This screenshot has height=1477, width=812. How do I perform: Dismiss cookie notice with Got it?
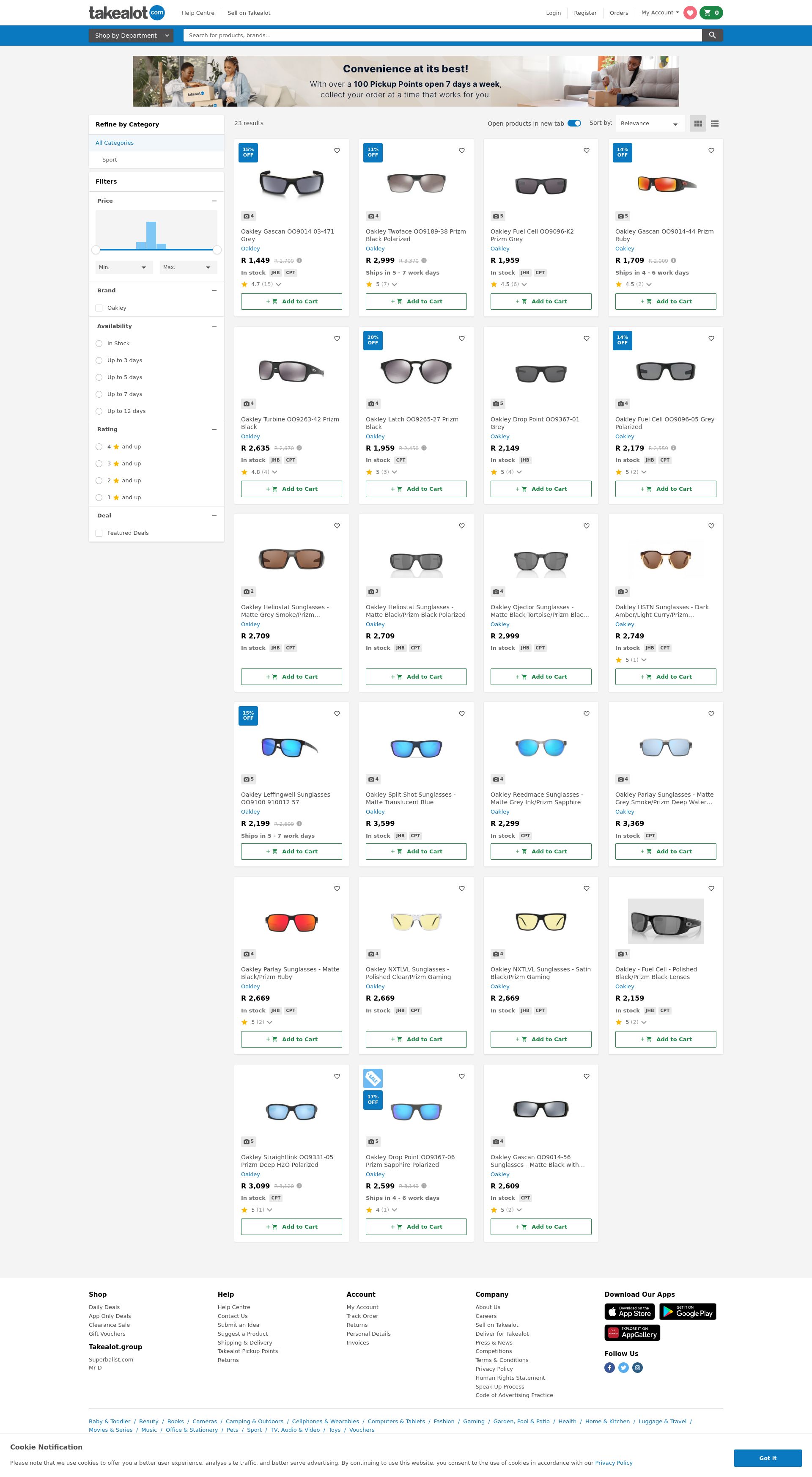tap(767, 1458)
